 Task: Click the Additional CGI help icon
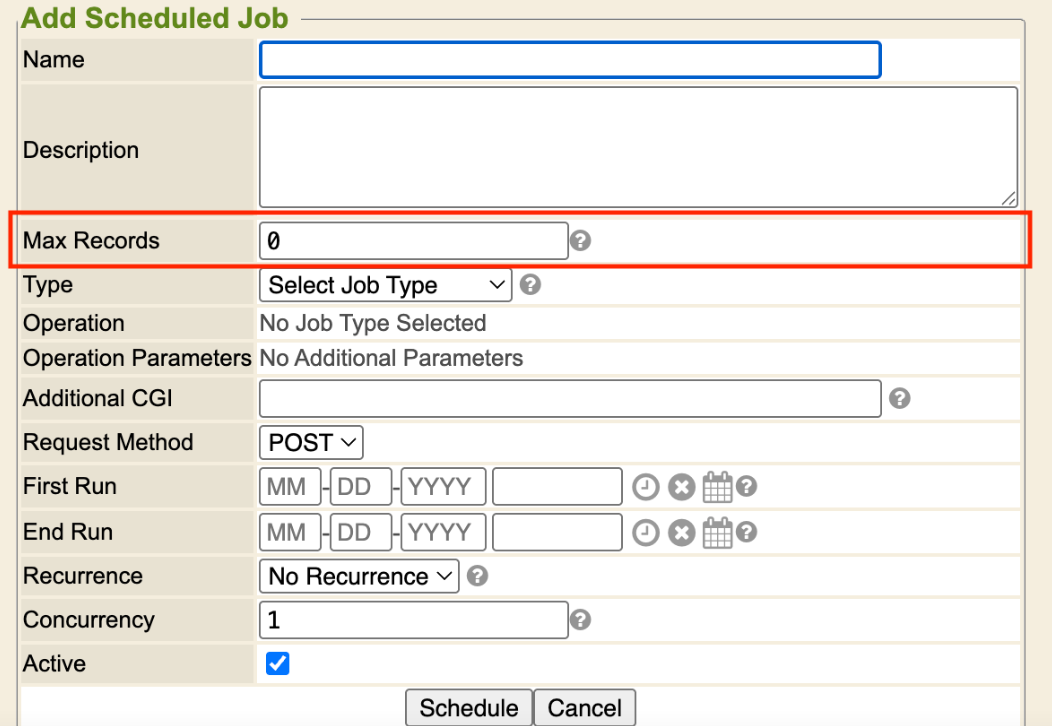point(900,399)
